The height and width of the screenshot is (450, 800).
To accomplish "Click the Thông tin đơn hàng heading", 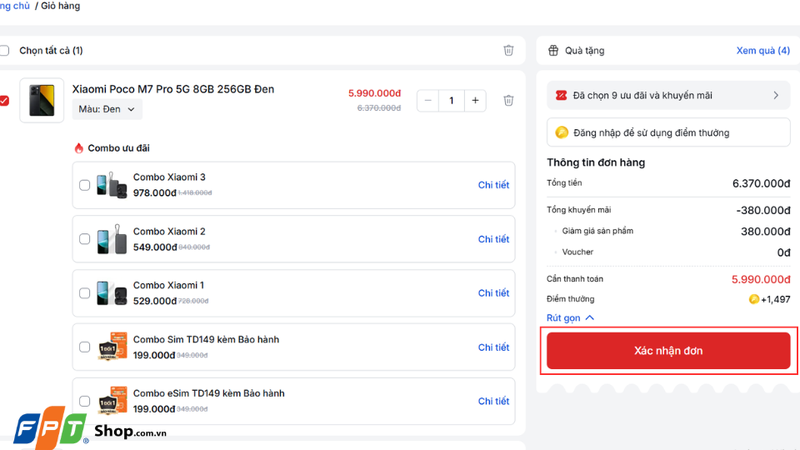I will [596, 163].
